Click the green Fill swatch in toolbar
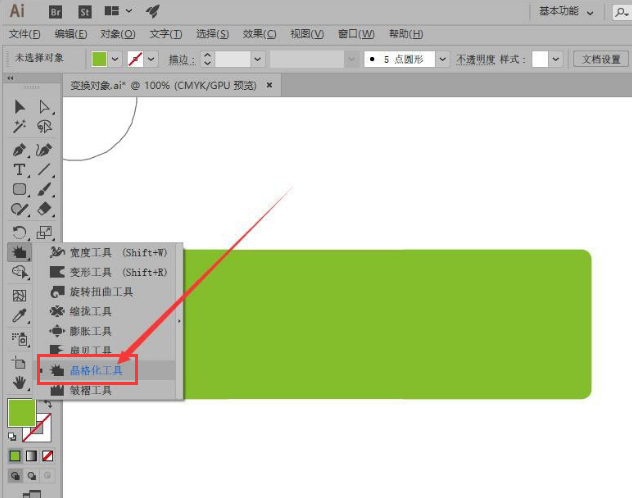 tap(21, 412)
